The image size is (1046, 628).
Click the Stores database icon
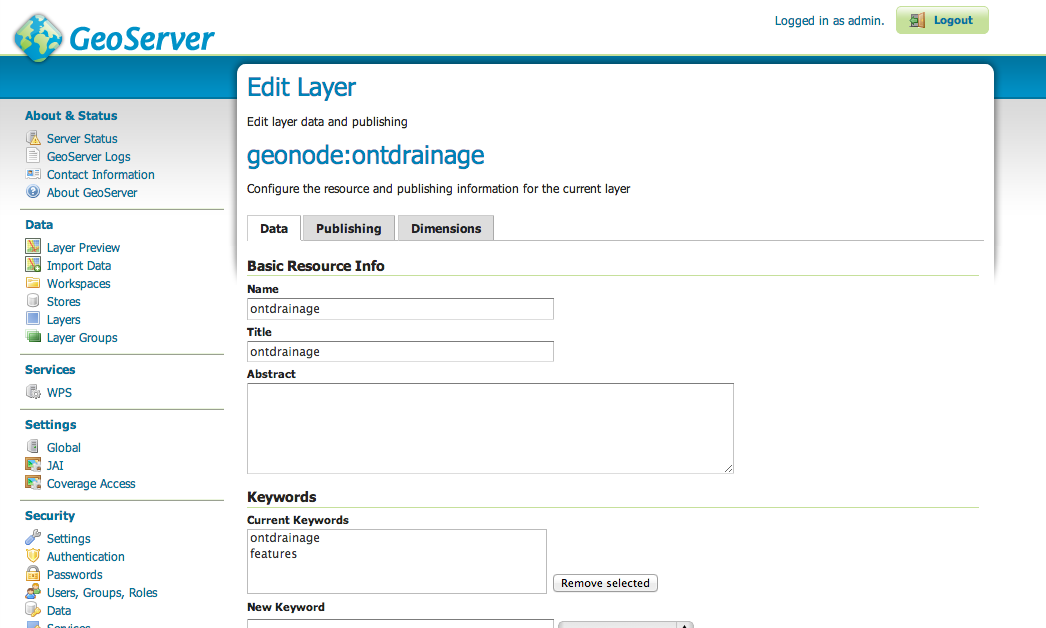point(33,300)
